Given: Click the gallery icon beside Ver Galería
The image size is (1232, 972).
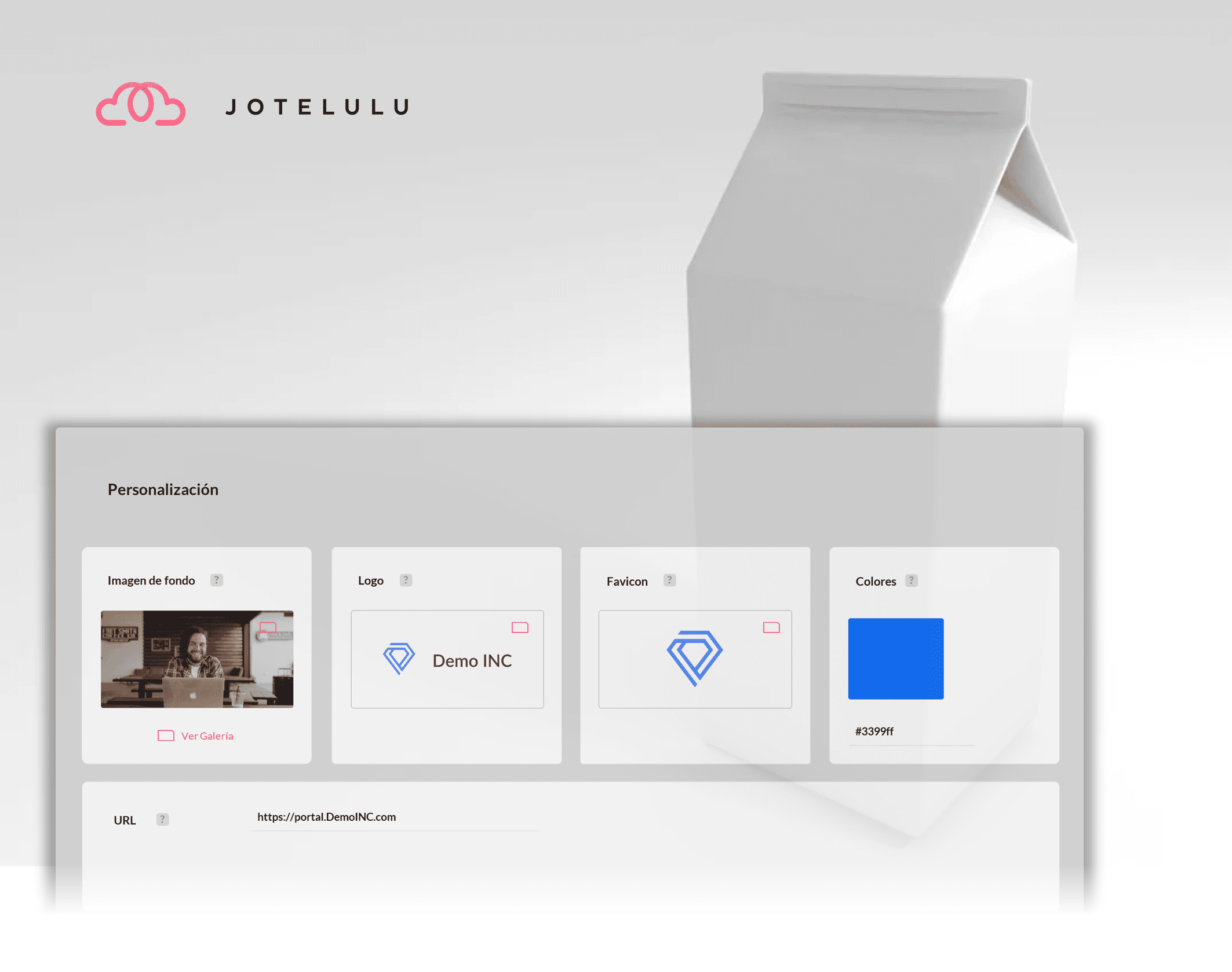Looking at the screenshot, I should click(166, 736).
